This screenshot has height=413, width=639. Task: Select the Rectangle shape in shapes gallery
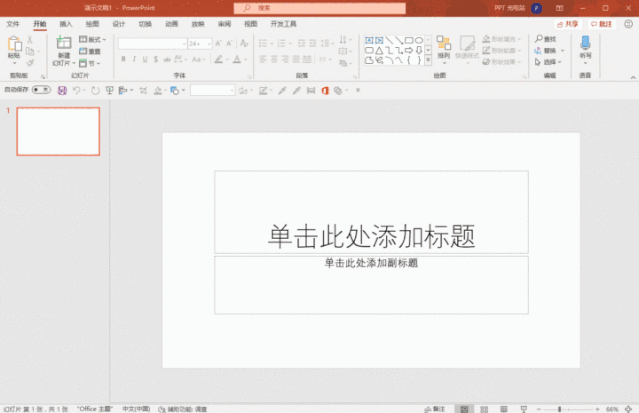(409, 40)
